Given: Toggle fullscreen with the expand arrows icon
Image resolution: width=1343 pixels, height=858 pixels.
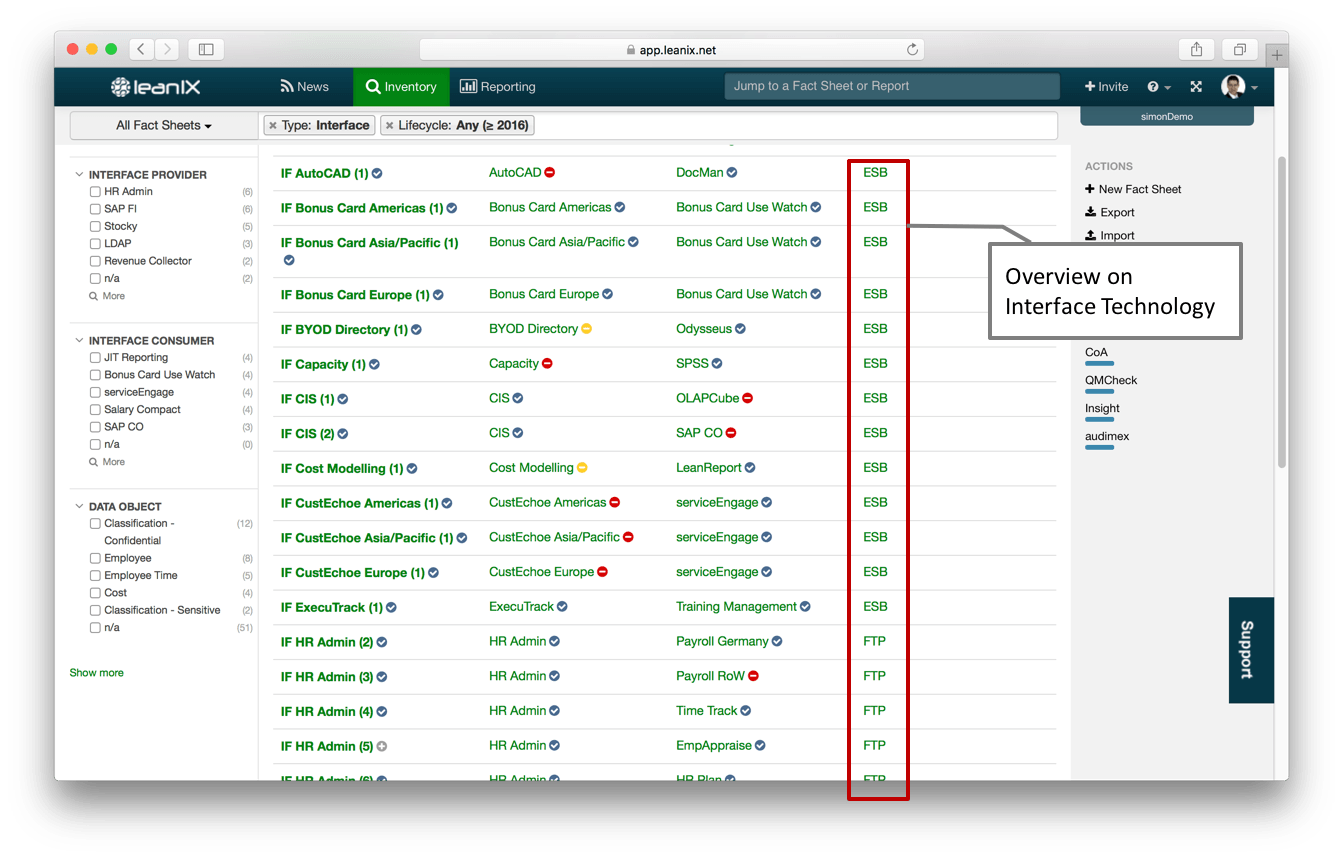Looking at the screenshot, I should click(1196, 87).
